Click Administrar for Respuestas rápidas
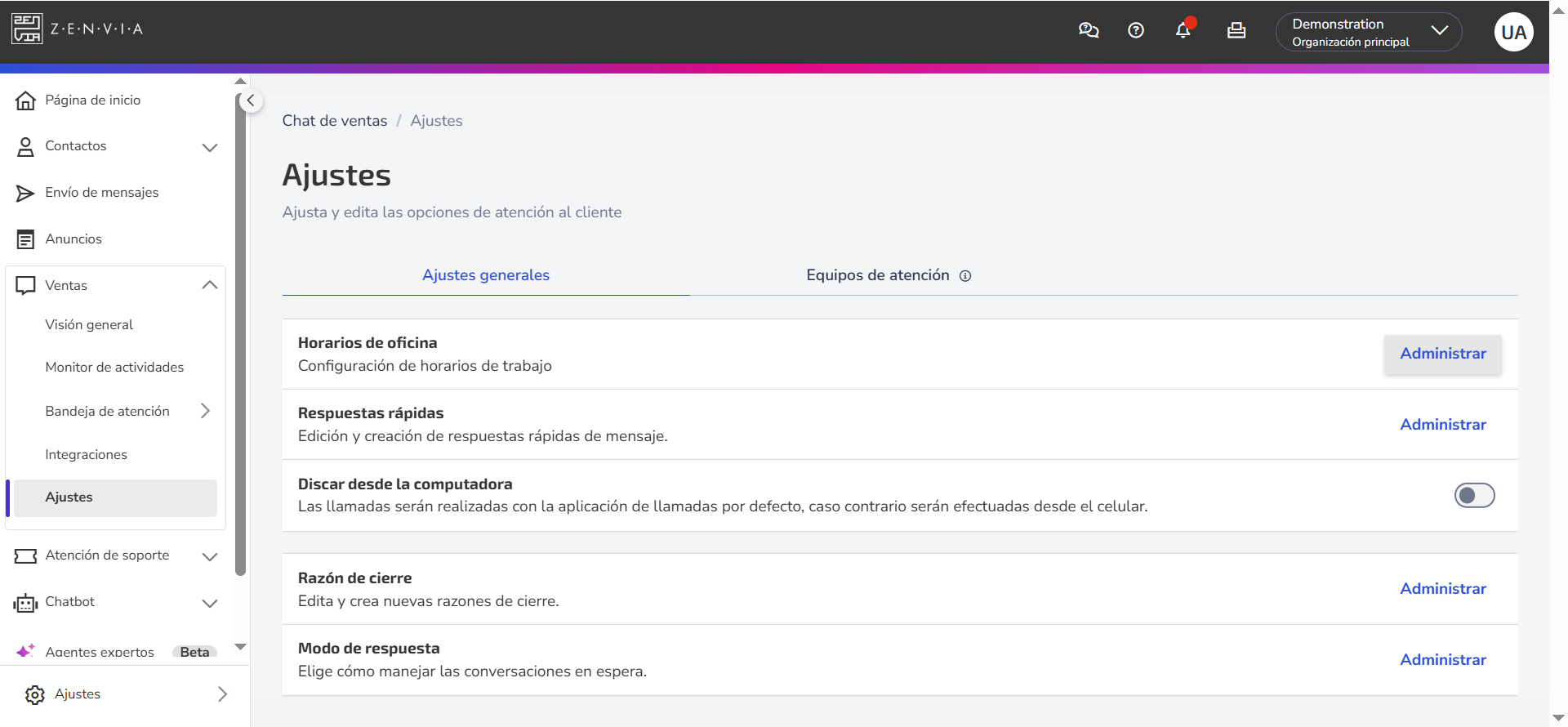The image size is (1568, 727). point(1443,425)
